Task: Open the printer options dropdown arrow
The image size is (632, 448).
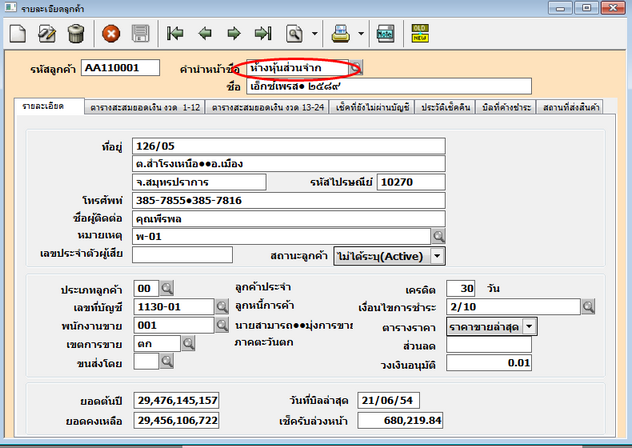Action: [x=361, y=33]
